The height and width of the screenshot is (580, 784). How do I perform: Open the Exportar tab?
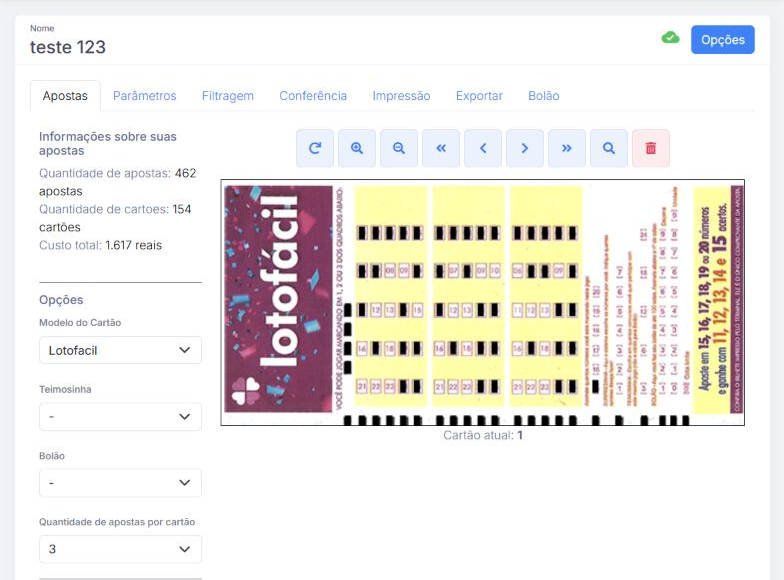[479, 96]
